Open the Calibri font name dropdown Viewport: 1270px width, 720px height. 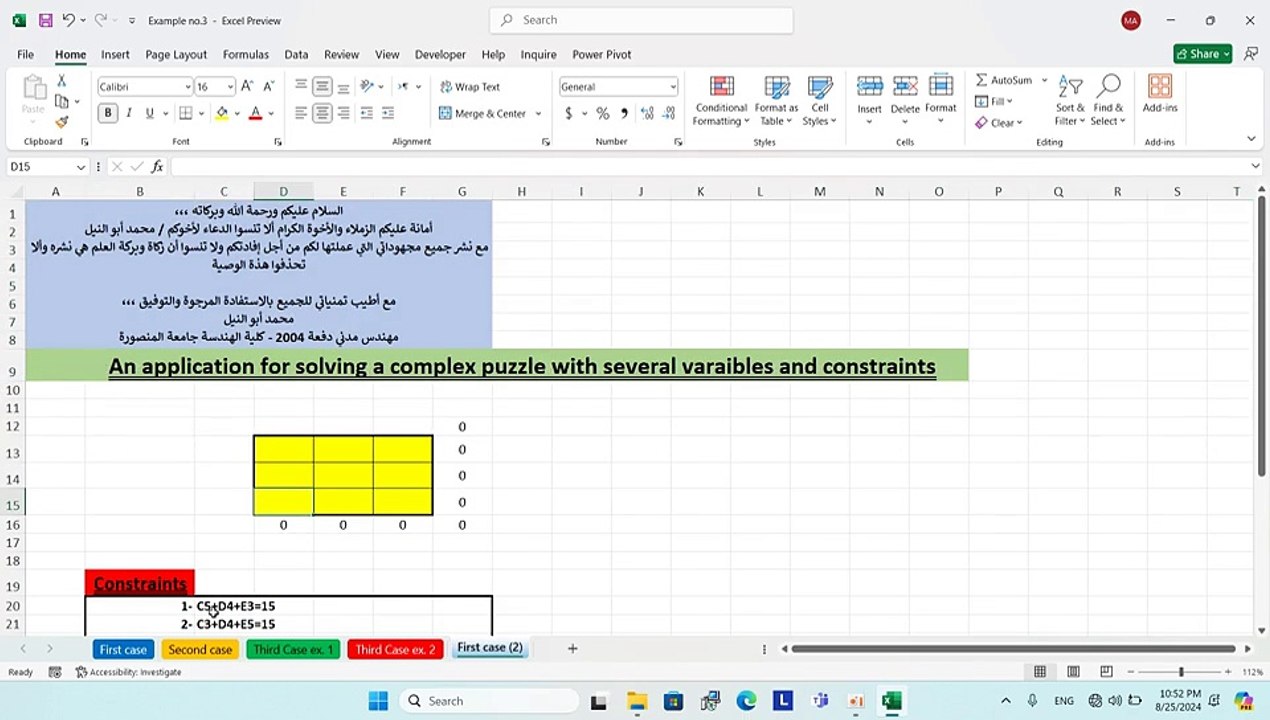187,87
